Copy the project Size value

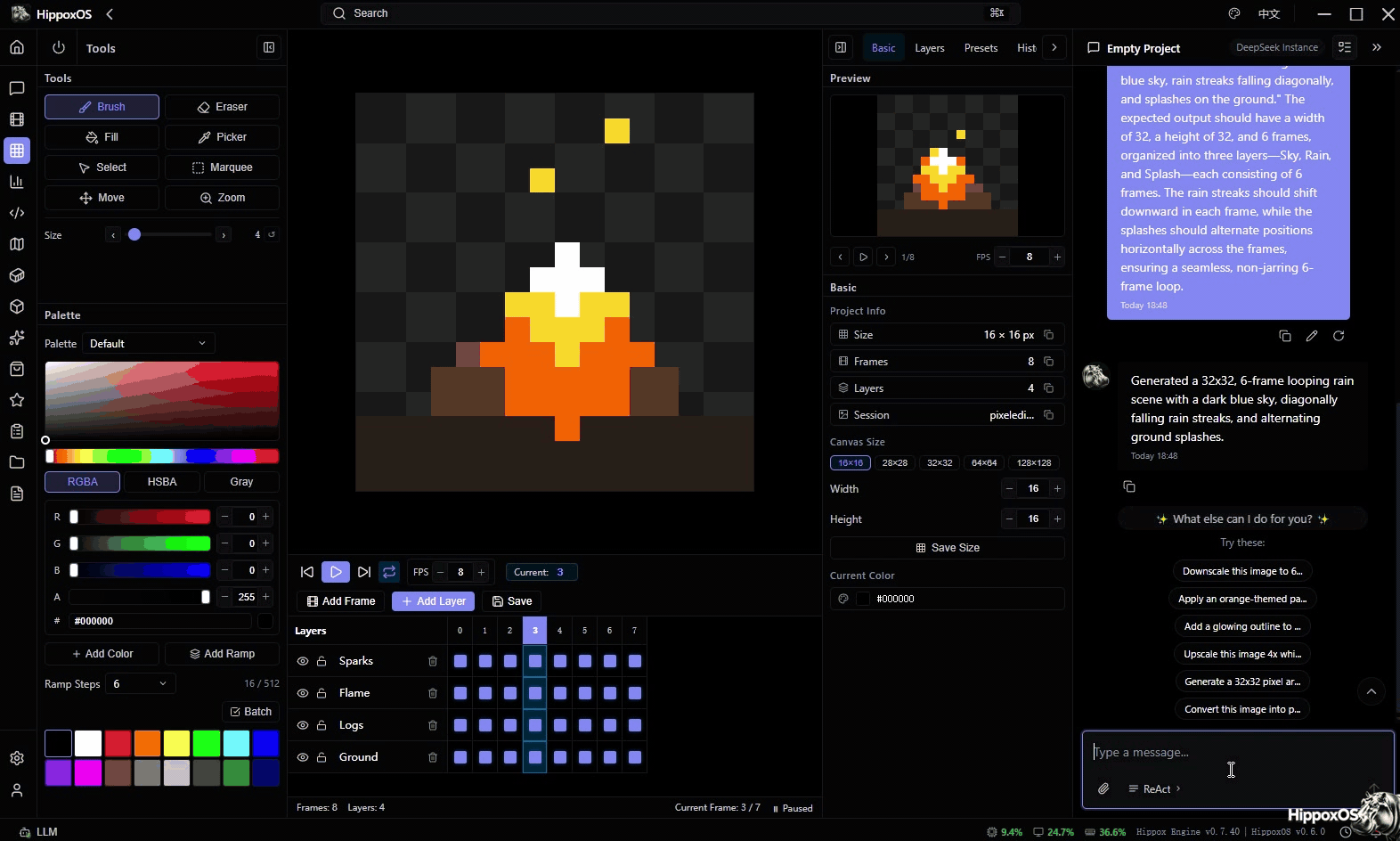[x=1049, y=335]
